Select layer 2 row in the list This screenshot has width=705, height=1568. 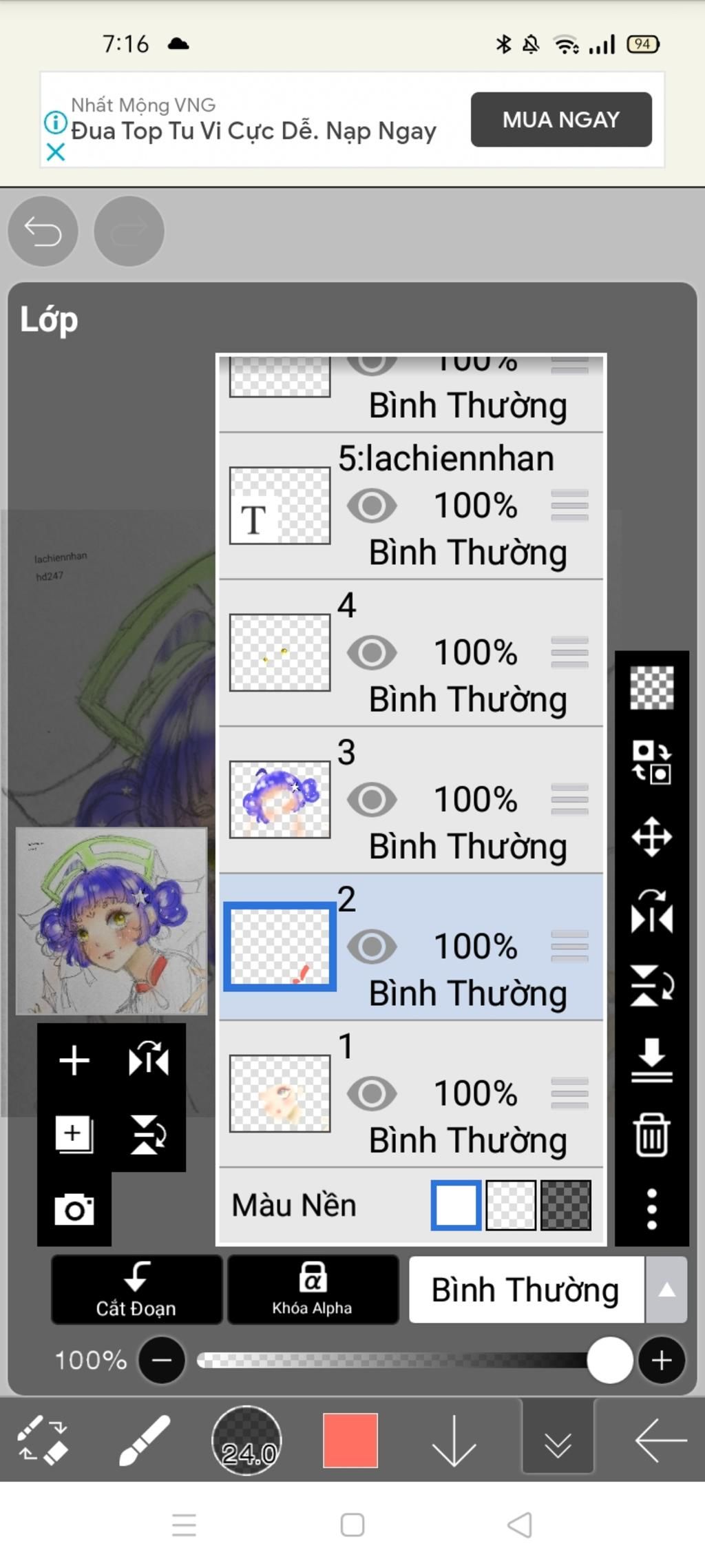pyautogui.click(x=411, y=947)
